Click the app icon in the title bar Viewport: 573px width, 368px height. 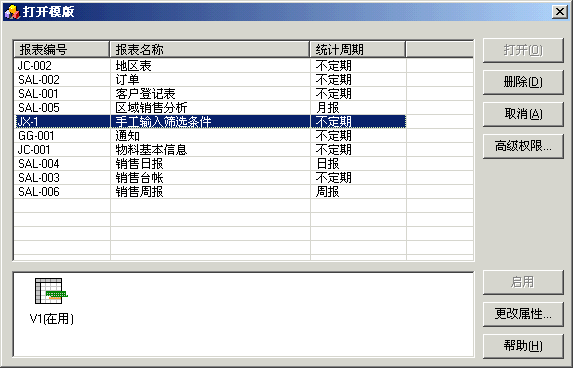(12, 11)
